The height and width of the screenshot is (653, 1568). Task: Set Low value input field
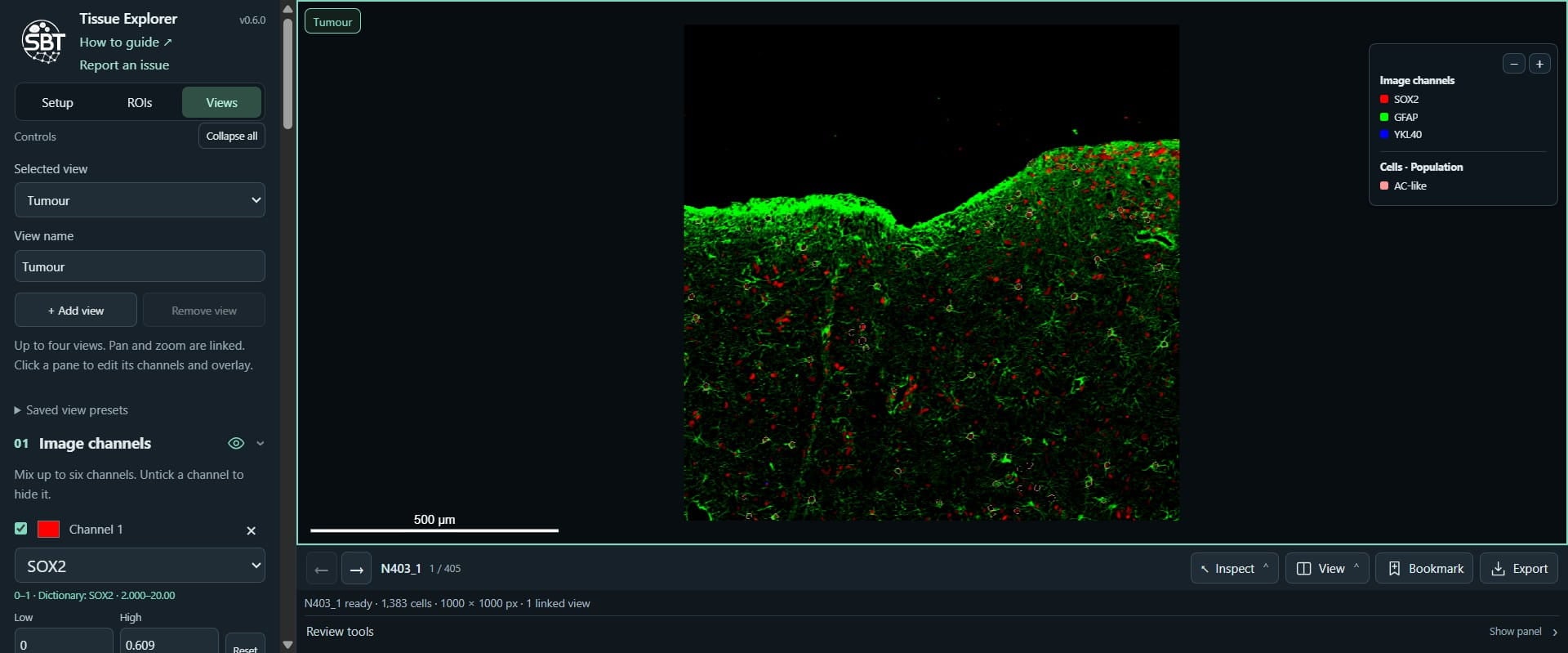(x=64, y=642)
